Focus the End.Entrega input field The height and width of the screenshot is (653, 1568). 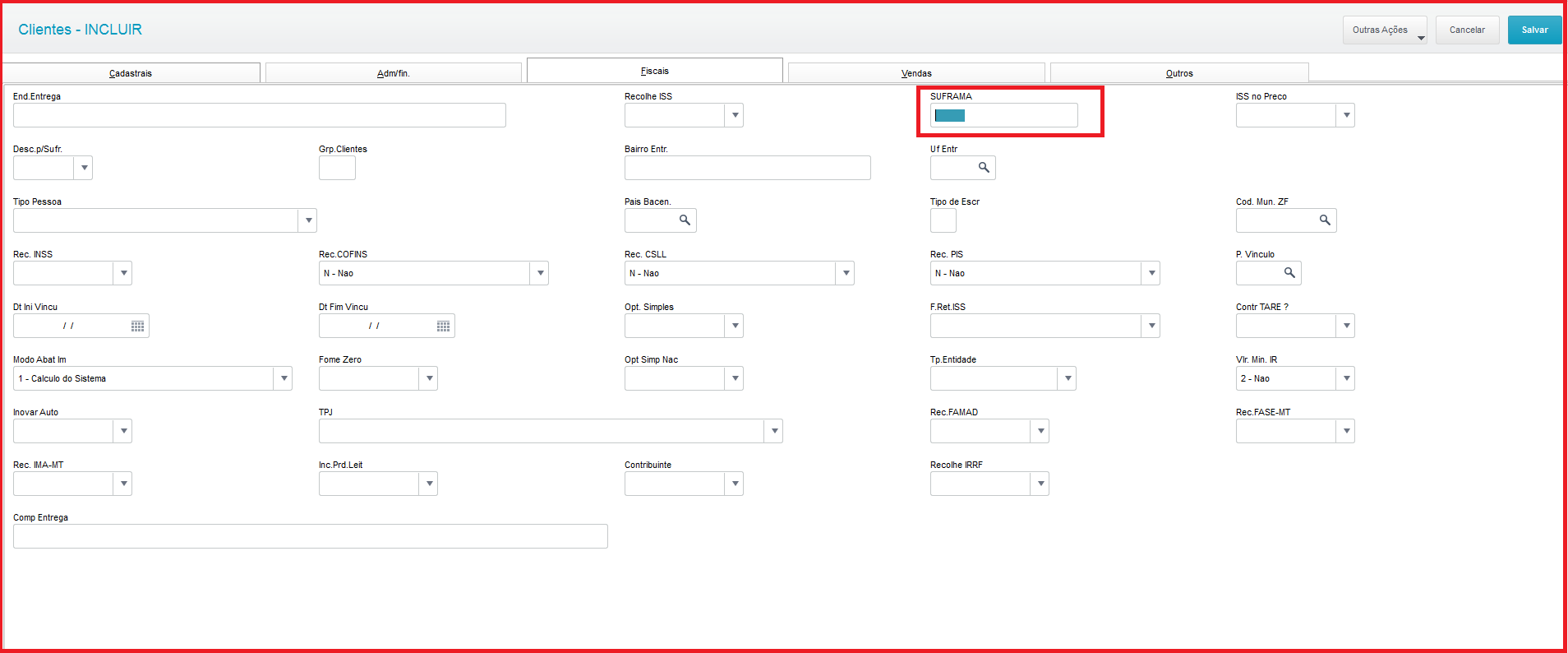pos(260,115)
